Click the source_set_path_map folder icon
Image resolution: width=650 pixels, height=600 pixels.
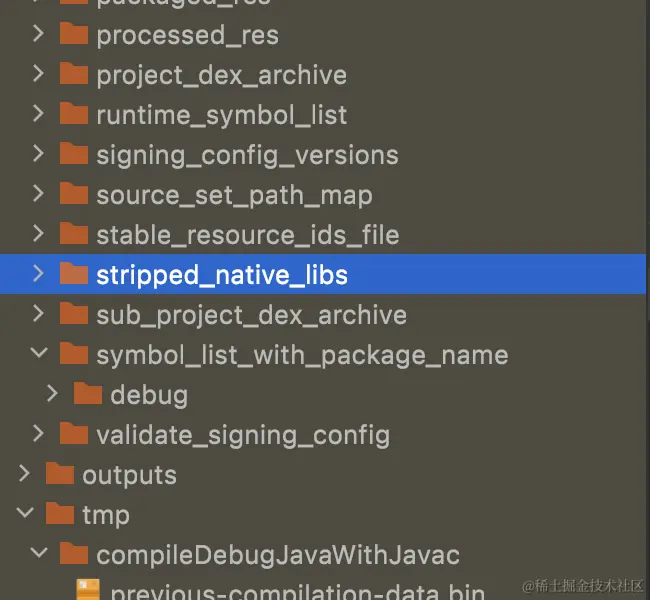point(74,194)
